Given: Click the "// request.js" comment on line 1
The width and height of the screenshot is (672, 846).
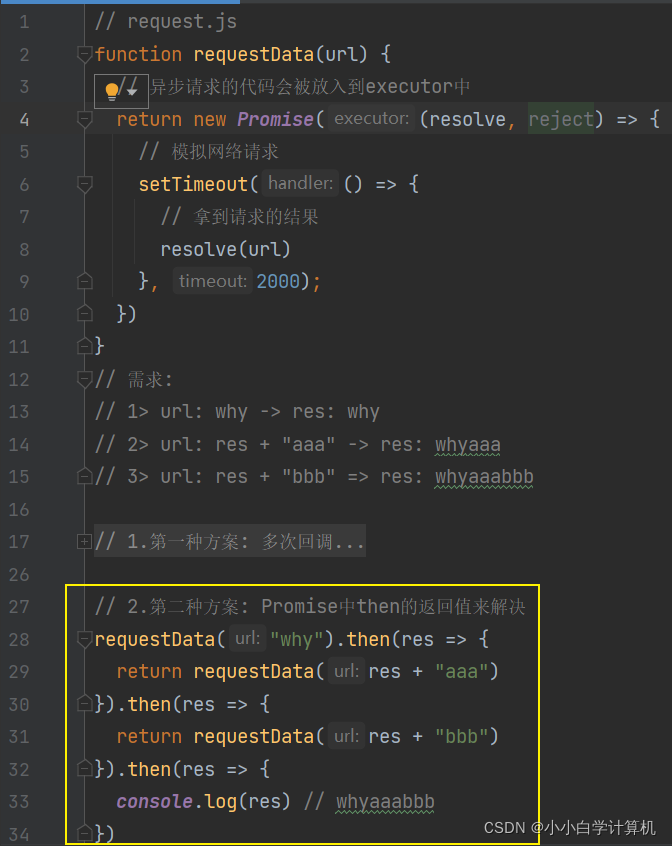Looking at the screenshot, I should [x=166, y=22].
